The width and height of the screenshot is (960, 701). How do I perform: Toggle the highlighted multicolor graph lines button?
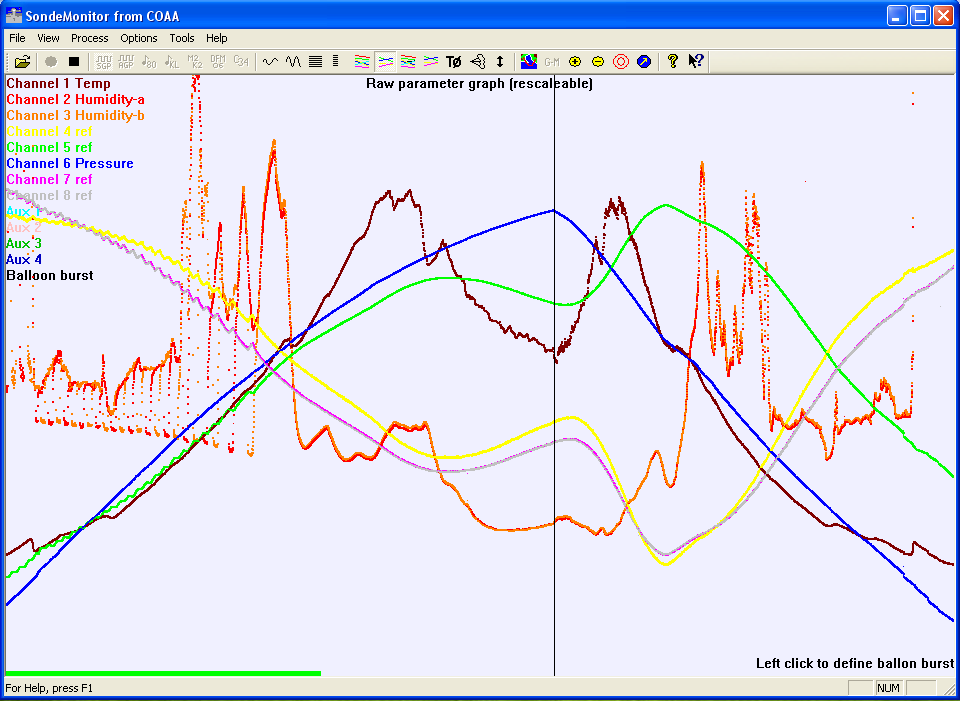click(x=385, y=61)
